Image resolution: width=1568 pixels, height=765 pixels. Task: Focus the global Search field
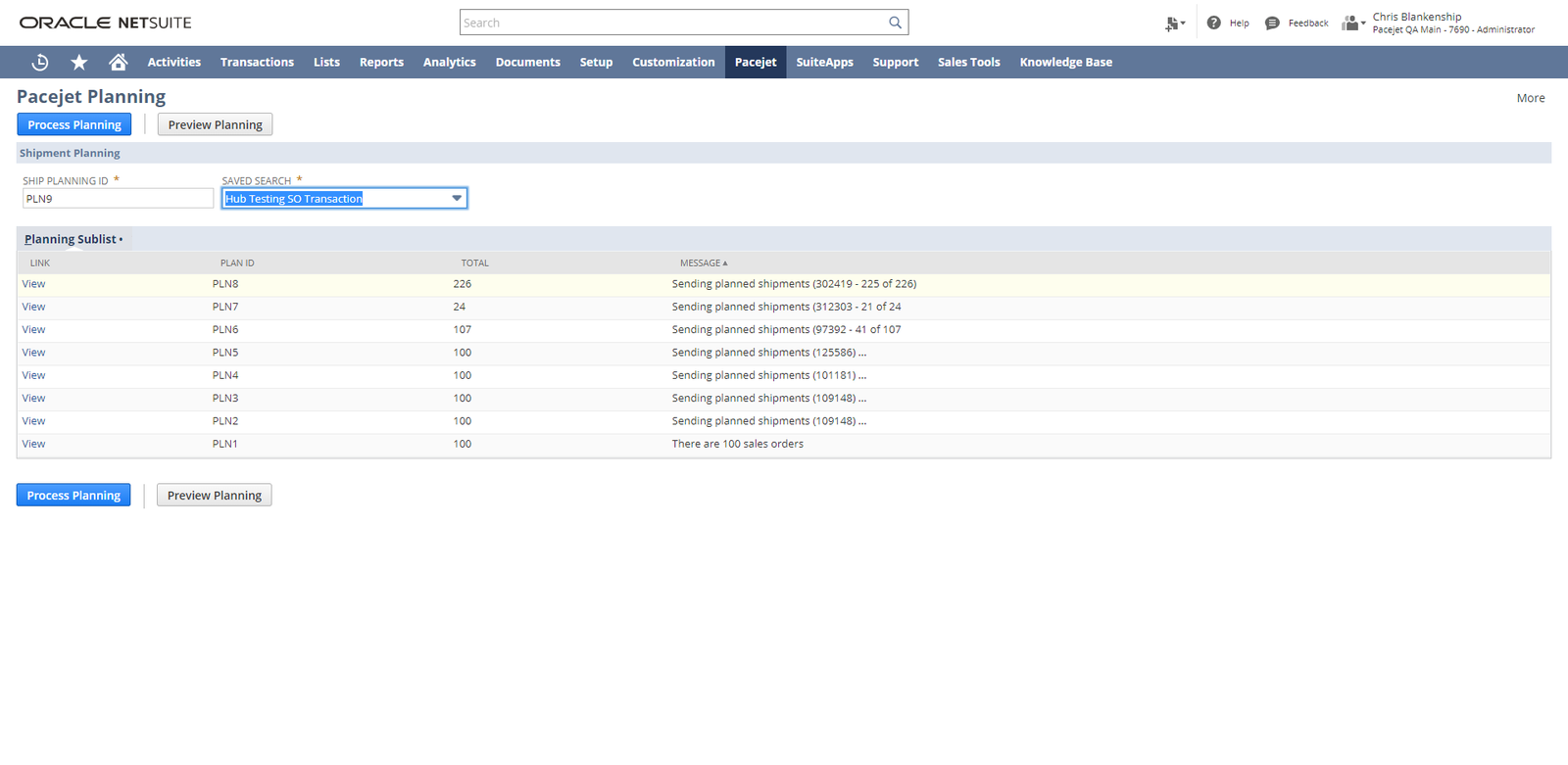tap(672, 23)
